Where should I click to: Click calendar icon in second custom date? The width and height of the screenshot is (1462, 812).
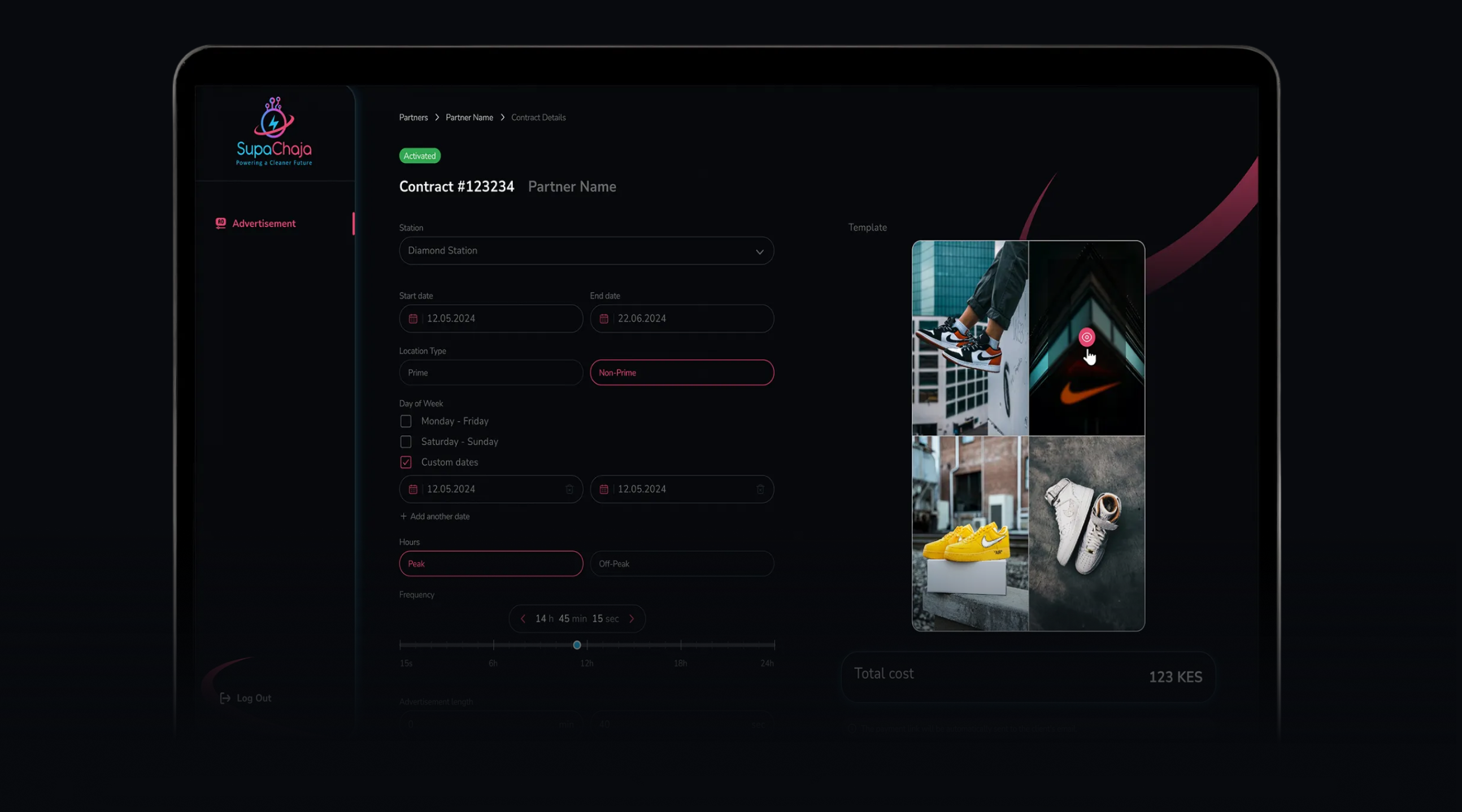(x=604, y=489)
